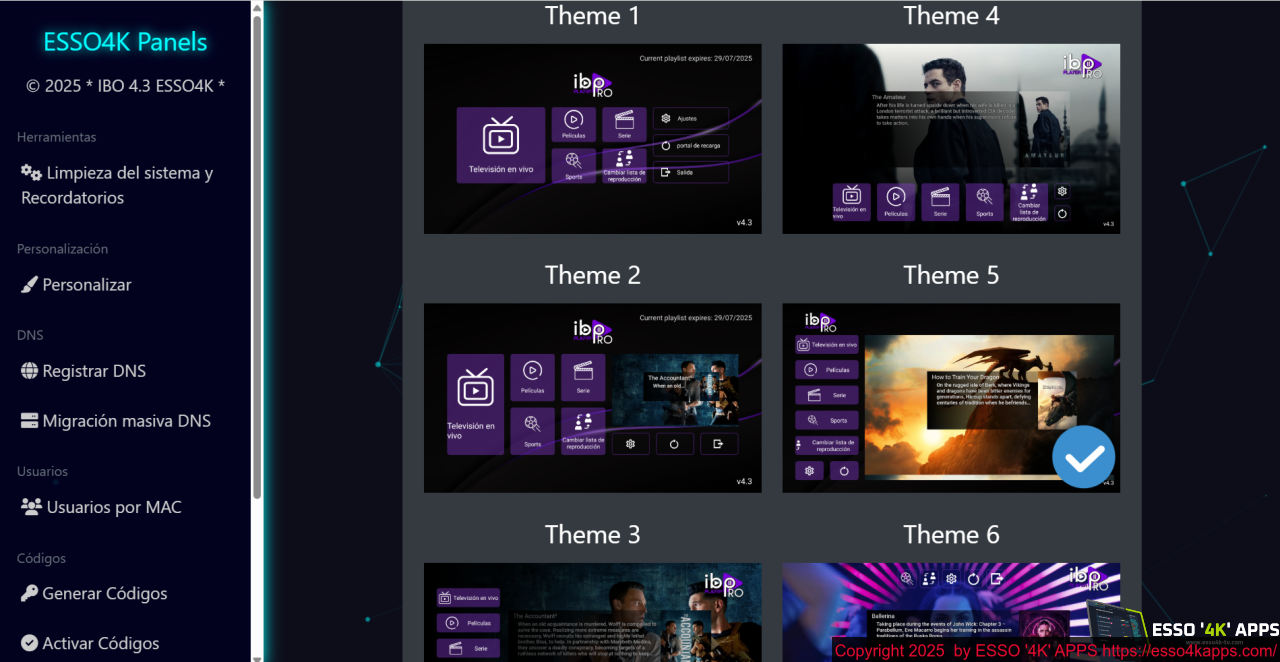Click the "Copyright 2025 by ESSO '4K' APPS" footer text
Screen dimensions: 1280x662
coord(966,651)
